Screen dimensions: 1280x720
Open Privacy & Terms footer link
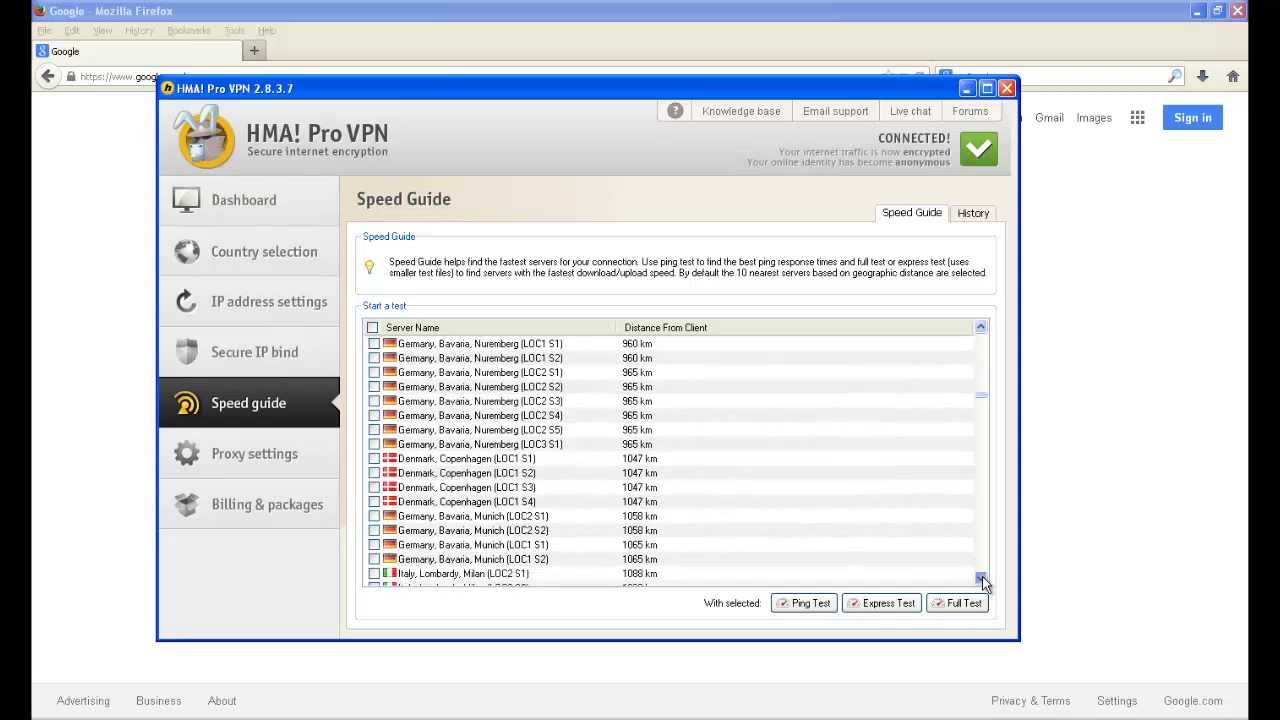1030,701
